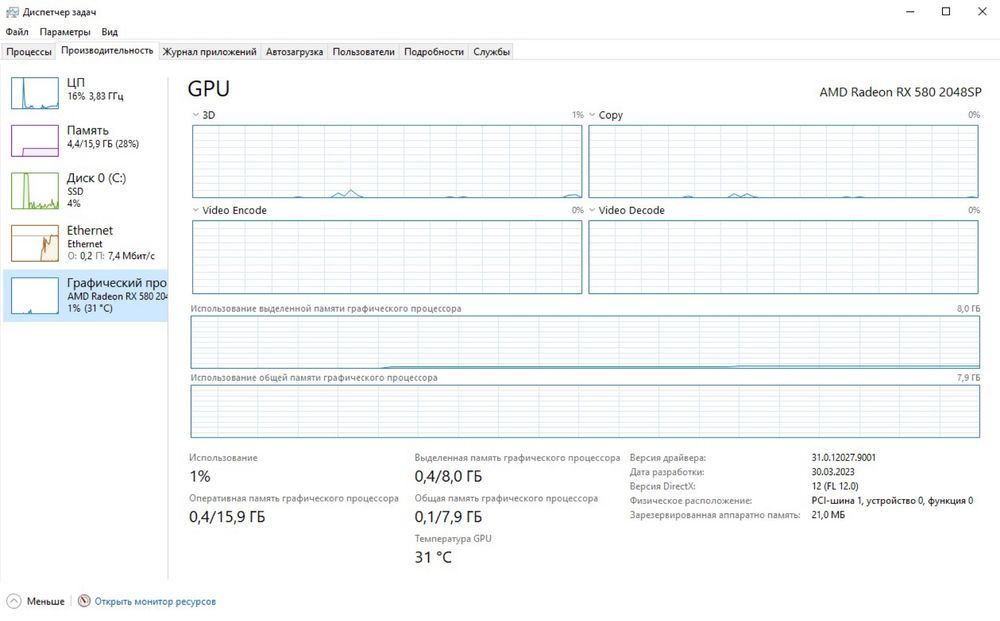
Task: Close the Диспетчер задач window
Action: pos(982,11)
